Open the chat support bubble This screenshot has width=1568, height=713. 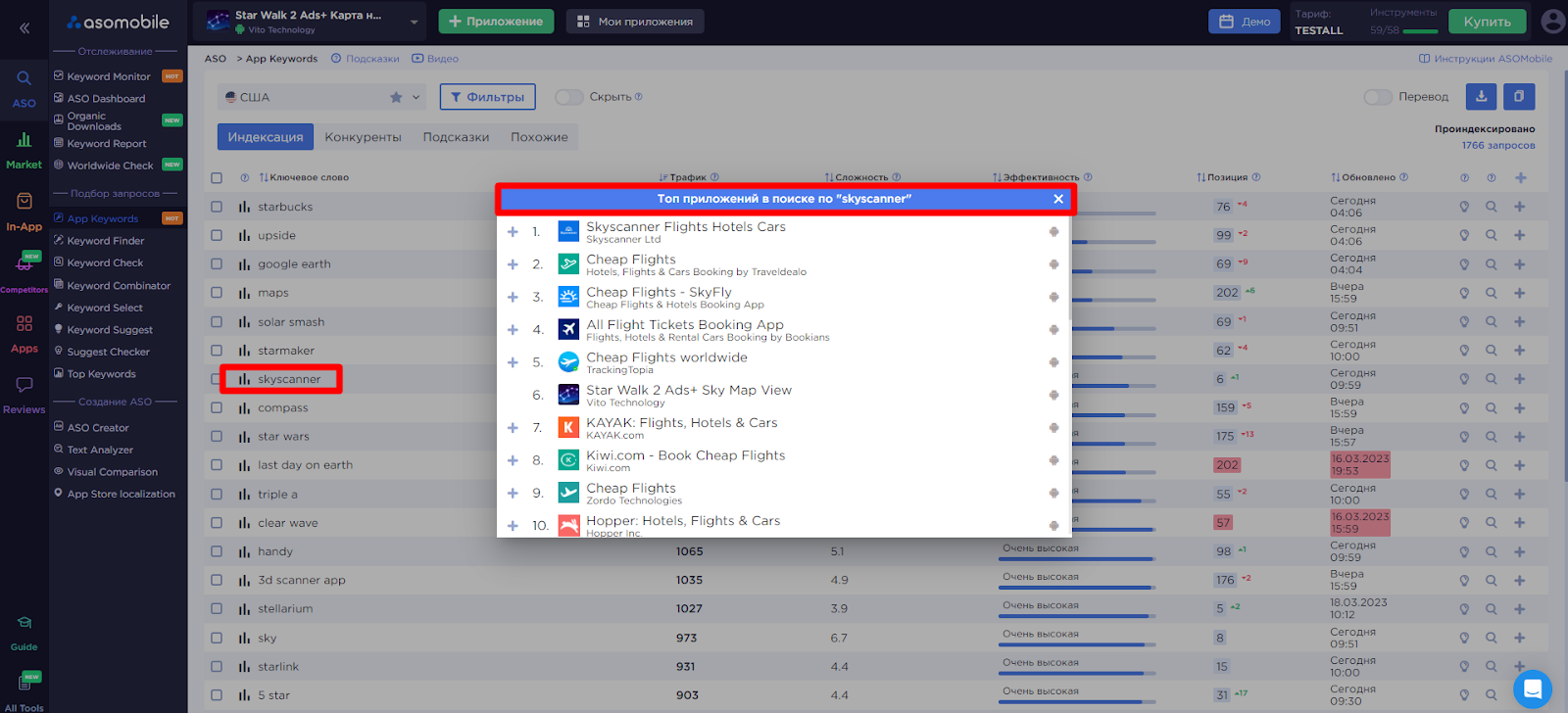click(x=1533, y=689)
